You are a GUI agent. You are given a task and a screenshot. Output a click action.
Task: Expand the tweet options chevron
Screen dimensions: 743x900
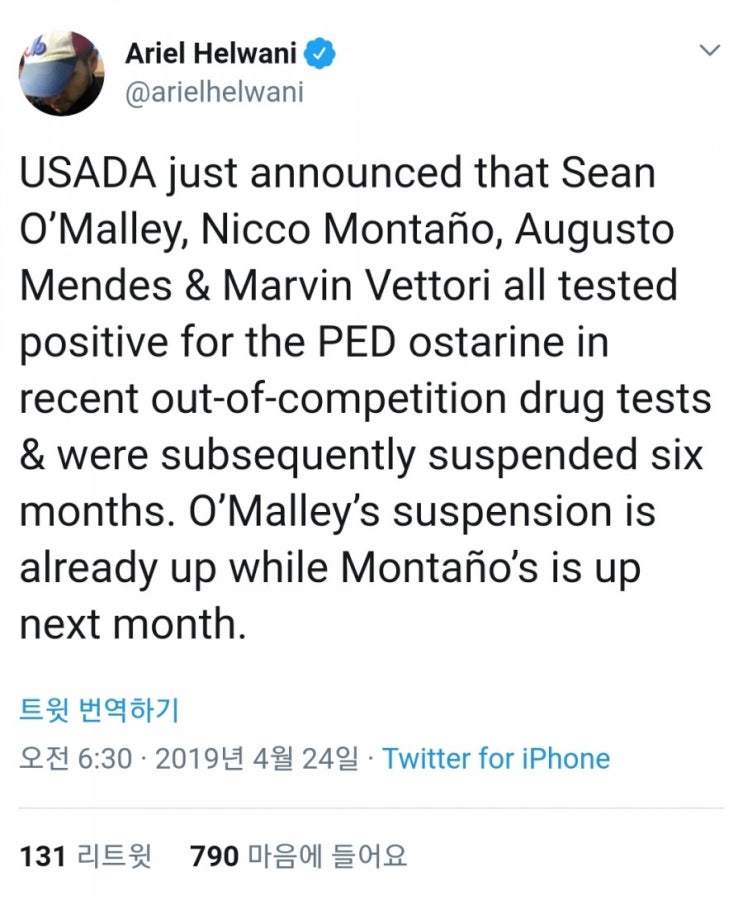click(x=710, y=51)
